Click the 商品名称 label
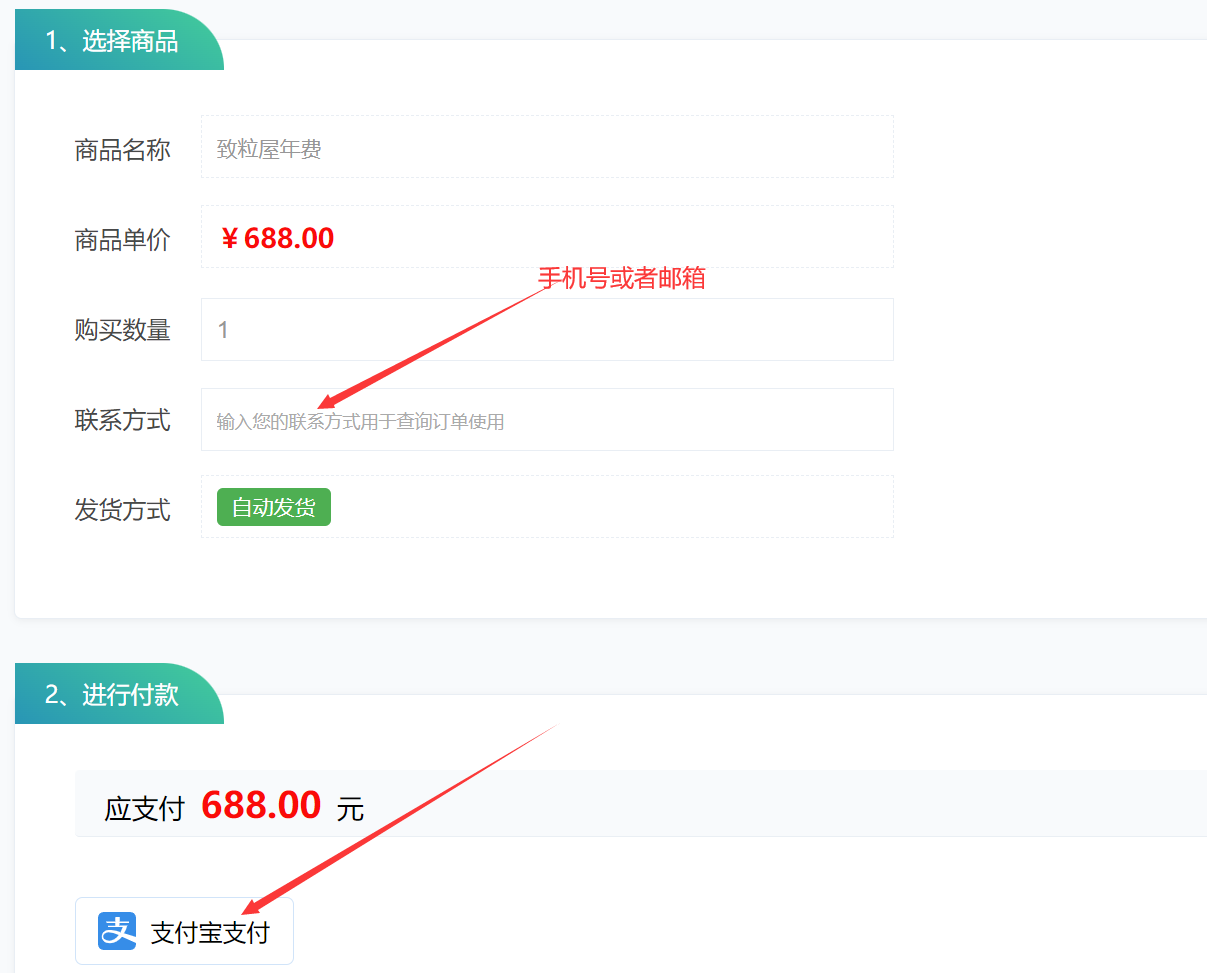The image size is (1207, 973). tap(122, 150)
